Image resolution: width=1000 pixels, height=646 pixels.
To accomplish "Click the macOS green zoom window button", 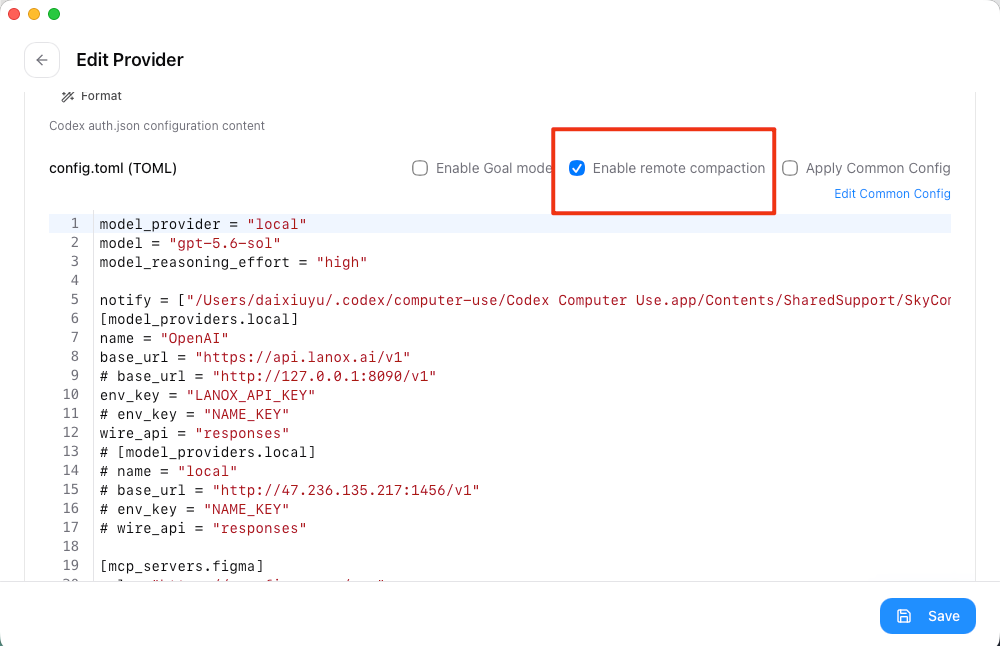I will 54,14.
